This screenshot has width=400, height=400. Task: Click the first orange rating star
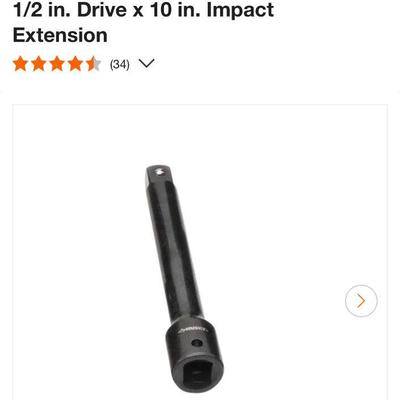(x=20, y=64)
